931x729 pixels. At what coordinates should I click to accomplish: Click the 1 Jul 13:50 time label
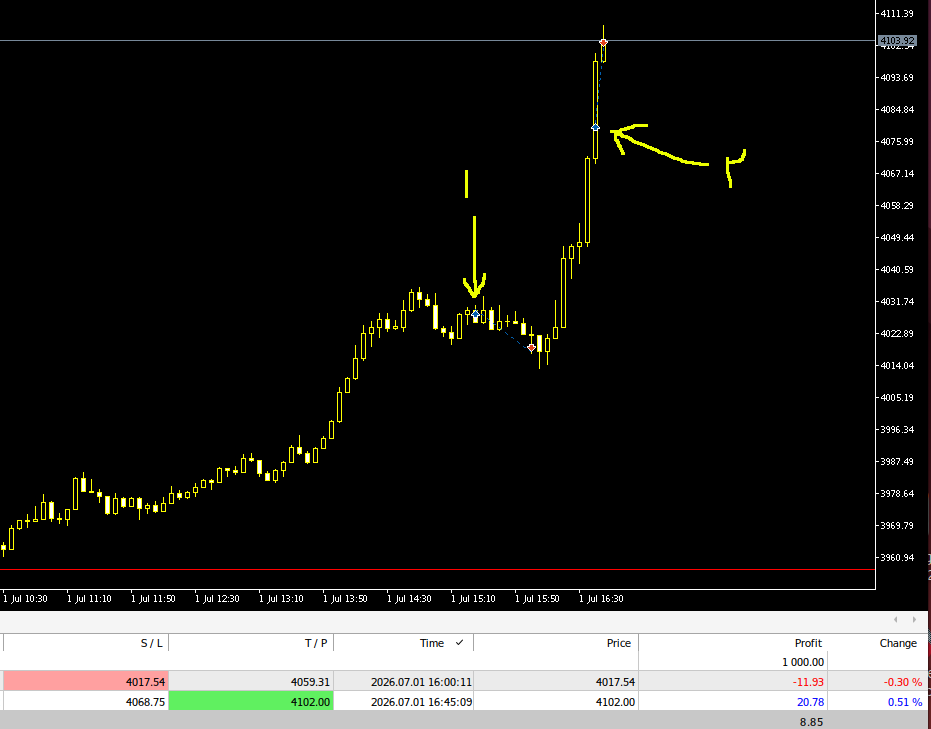346,598
